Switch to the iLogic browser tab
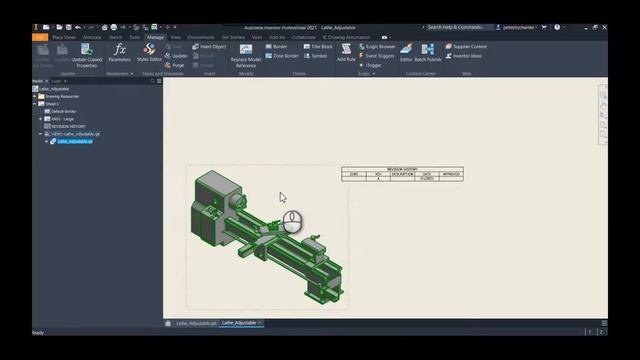The height and width of the screenshot is (360, 640). pos(56,81)
